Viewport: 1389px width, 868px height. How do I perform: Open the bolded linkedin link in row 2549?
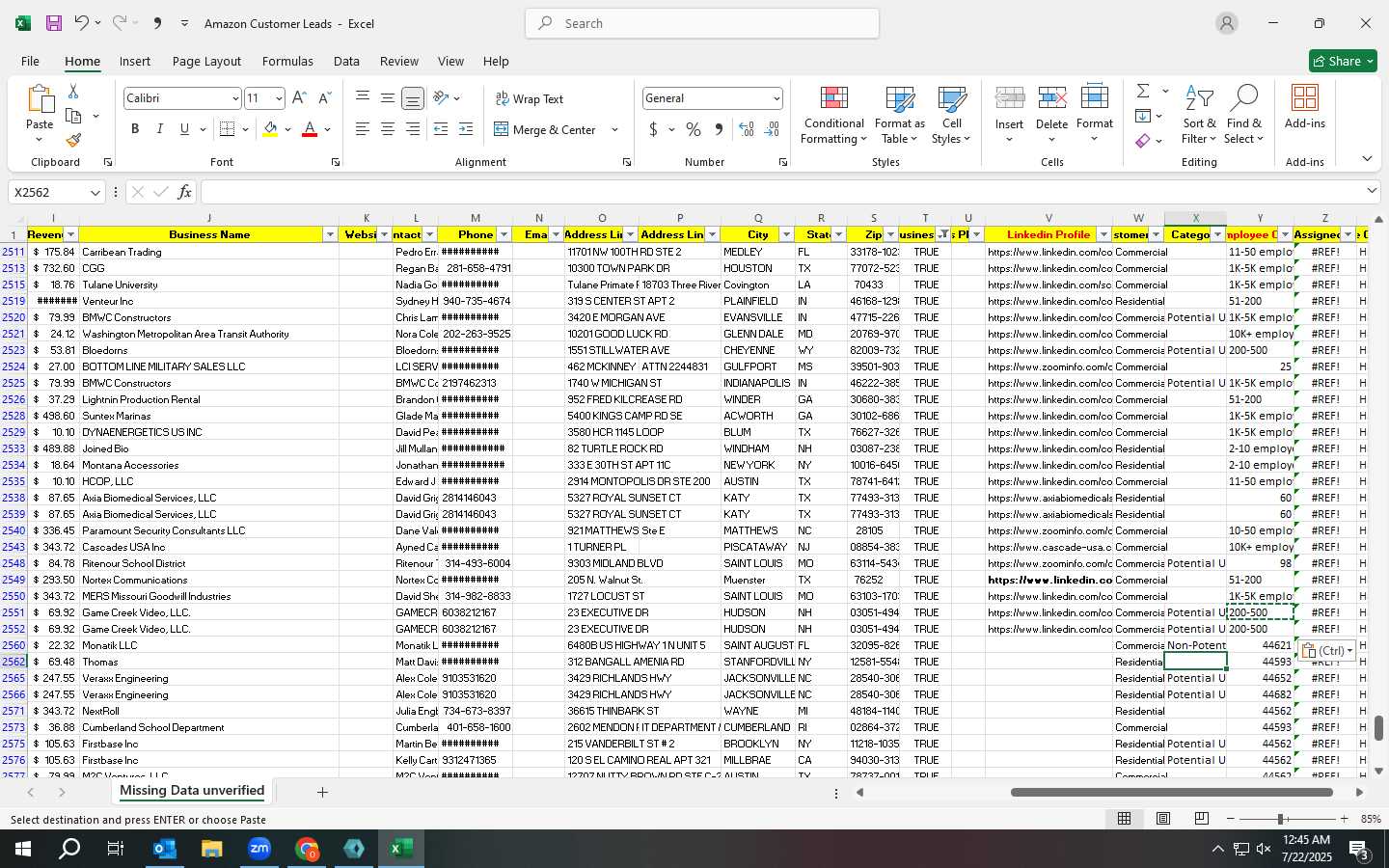click(1049, 580)
